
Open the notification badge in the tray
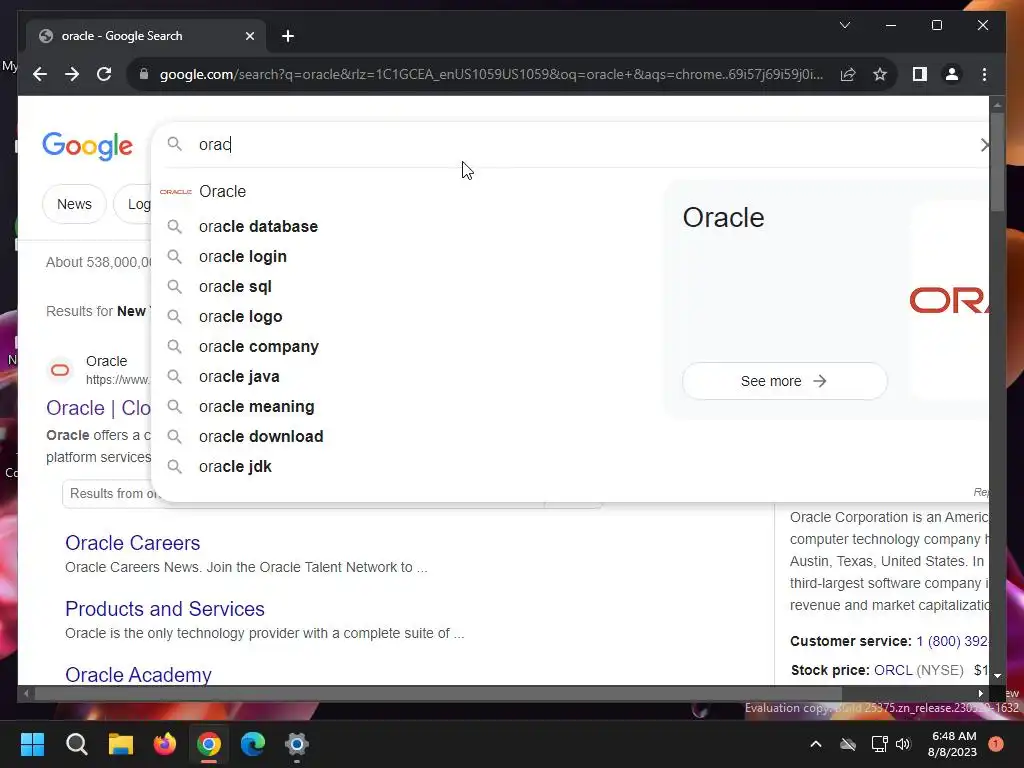tap(995, 743)
